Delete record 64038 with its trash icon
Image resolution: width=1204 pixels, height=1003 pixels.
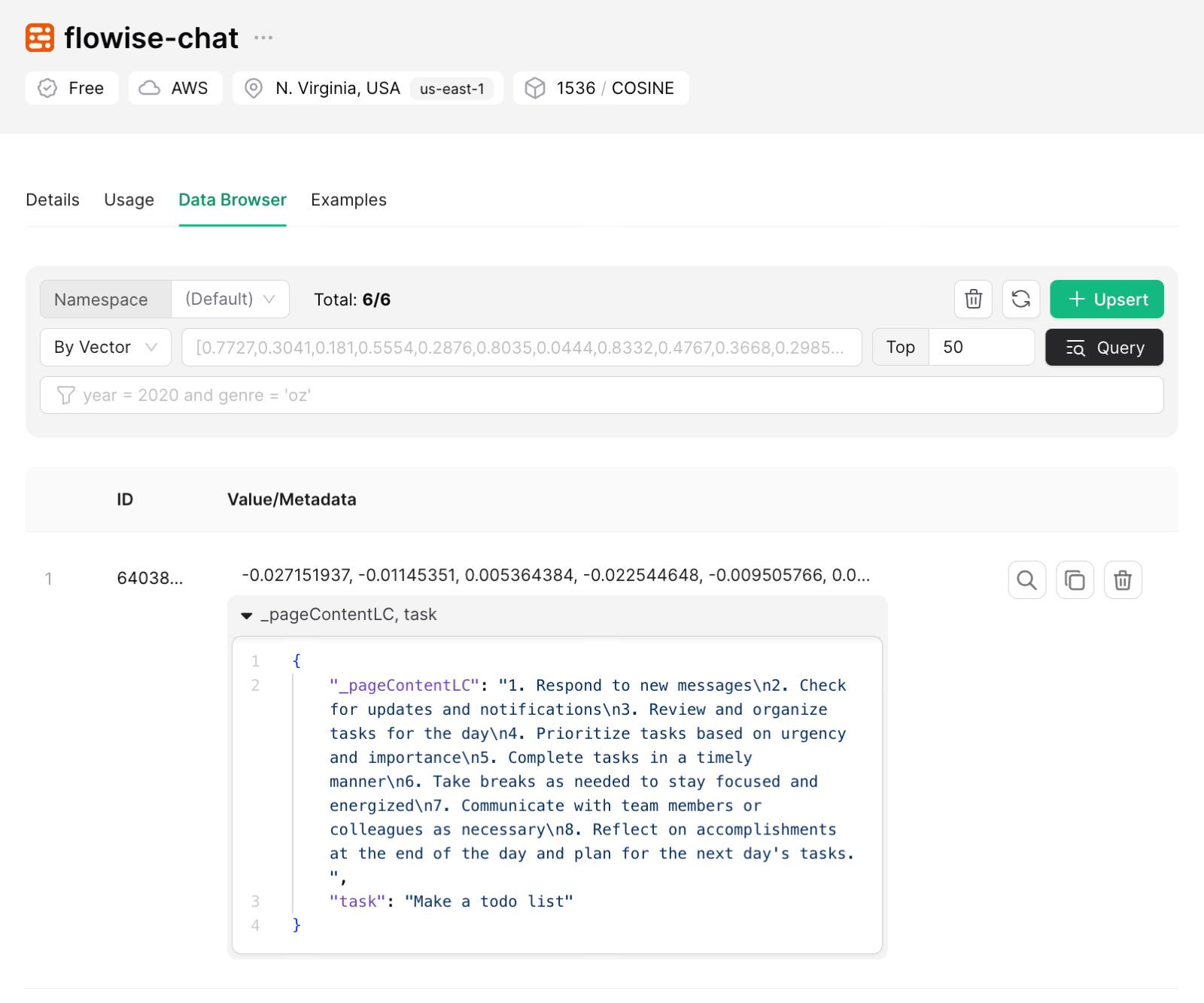click(x=1122, y=580)
